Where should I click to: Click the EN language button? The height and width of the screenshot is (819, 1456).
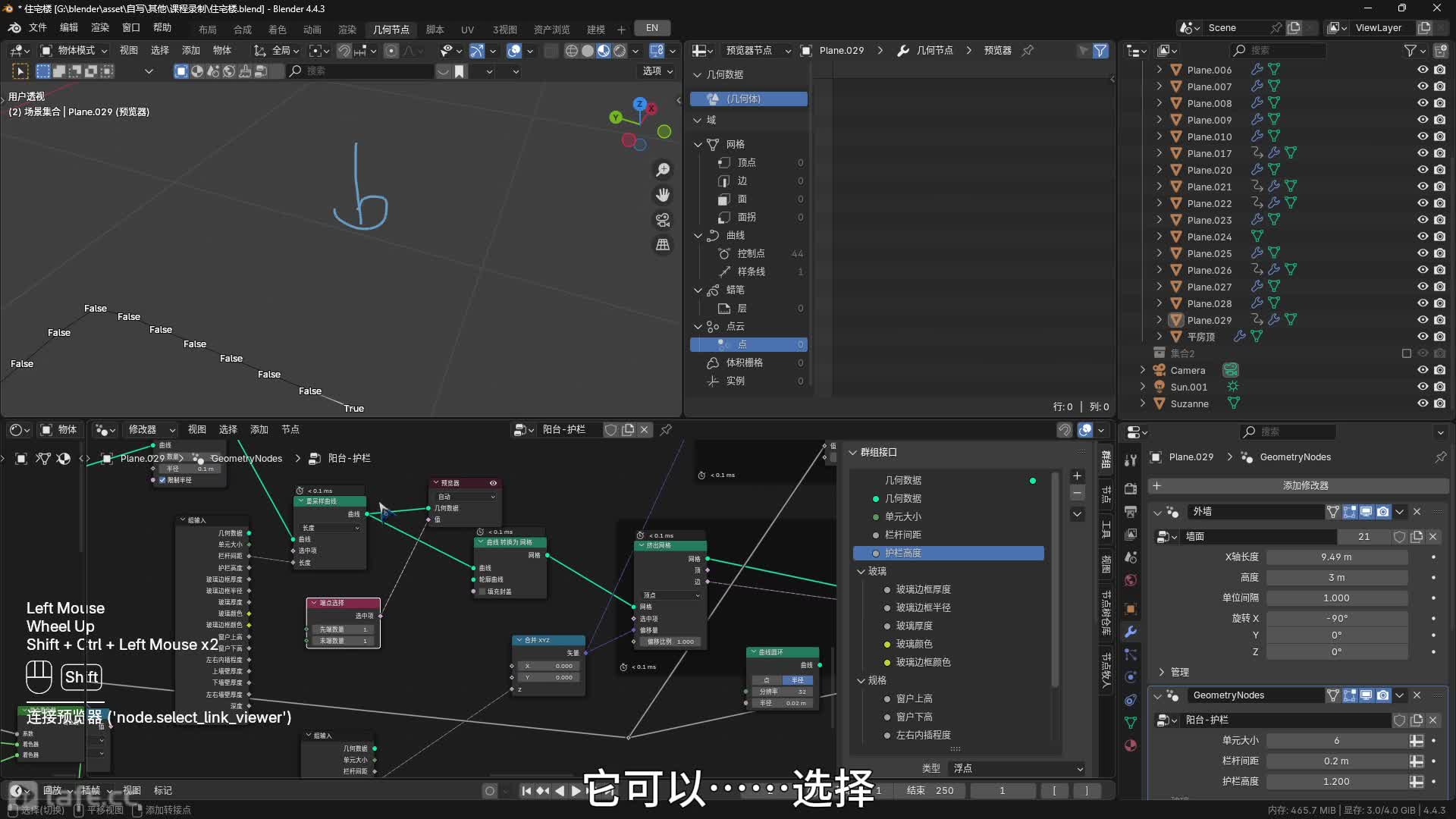652,28
